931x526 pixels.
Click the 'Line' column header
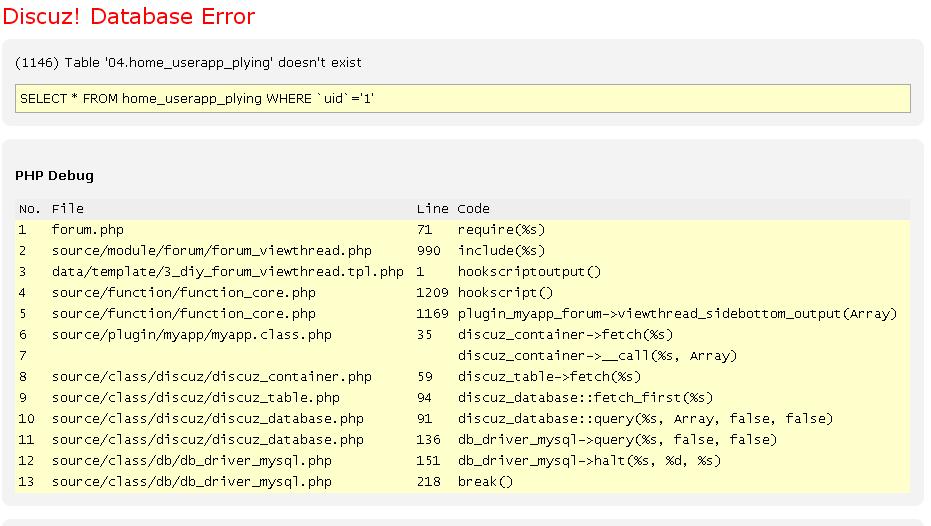[x=432, y=209]
